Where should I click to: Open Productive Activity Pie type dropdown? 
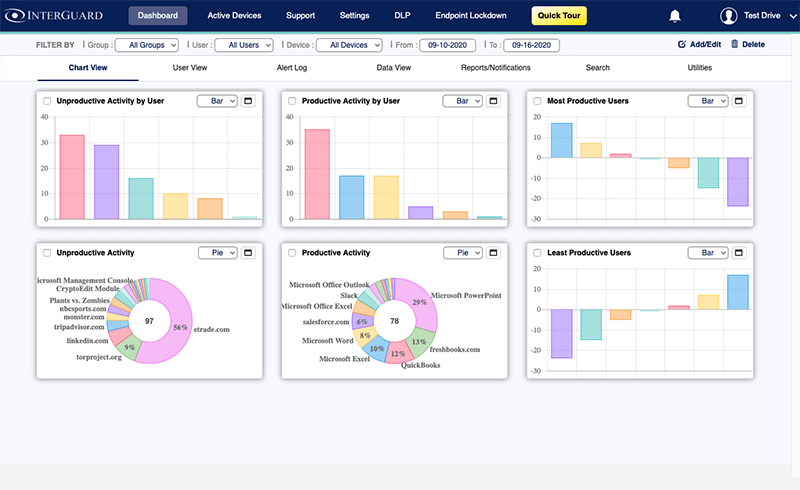pyautogui.click(x=463, y=253)
